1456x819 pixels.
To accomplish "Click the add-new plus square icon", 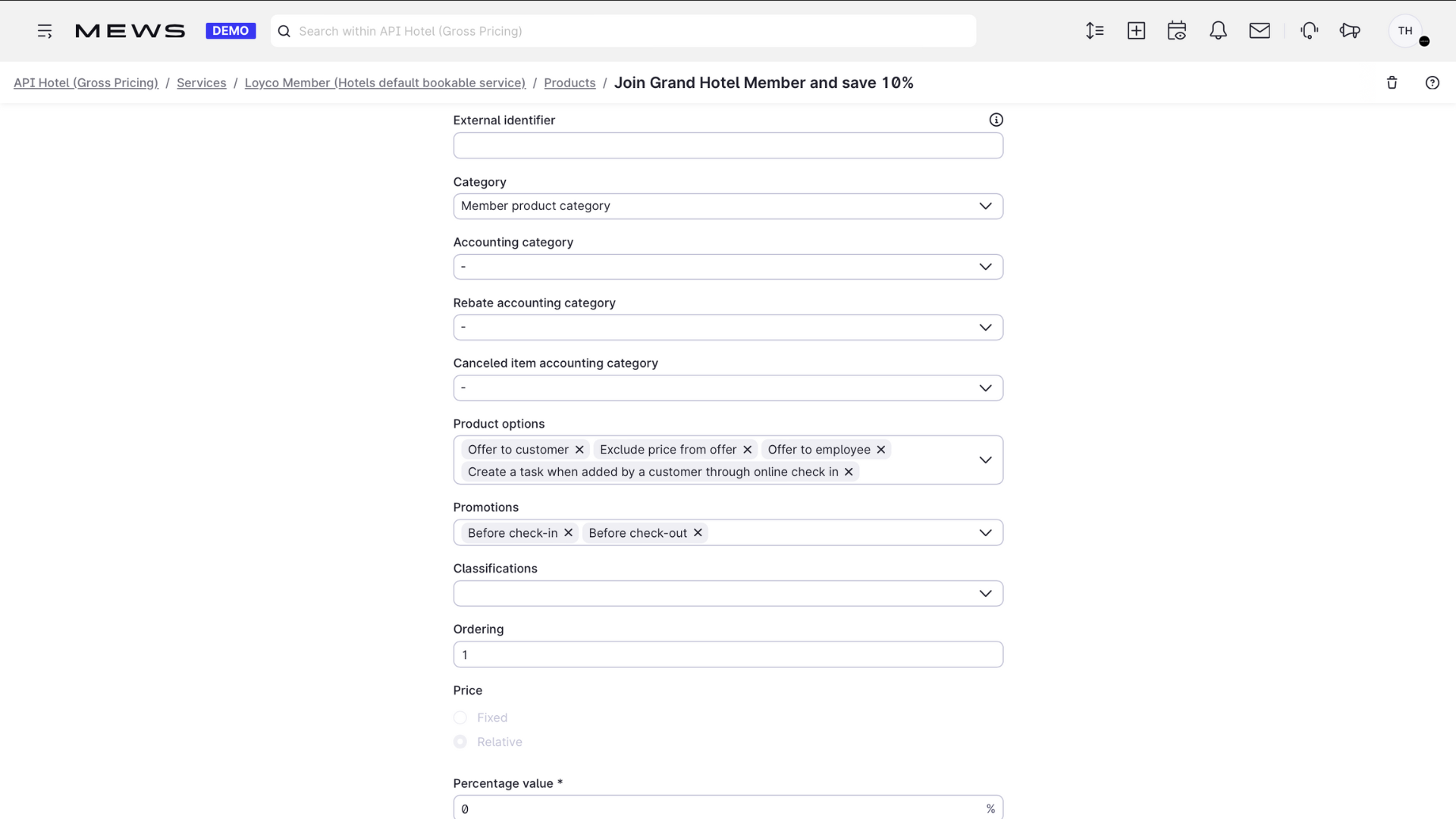I will tap(1136, 31).
